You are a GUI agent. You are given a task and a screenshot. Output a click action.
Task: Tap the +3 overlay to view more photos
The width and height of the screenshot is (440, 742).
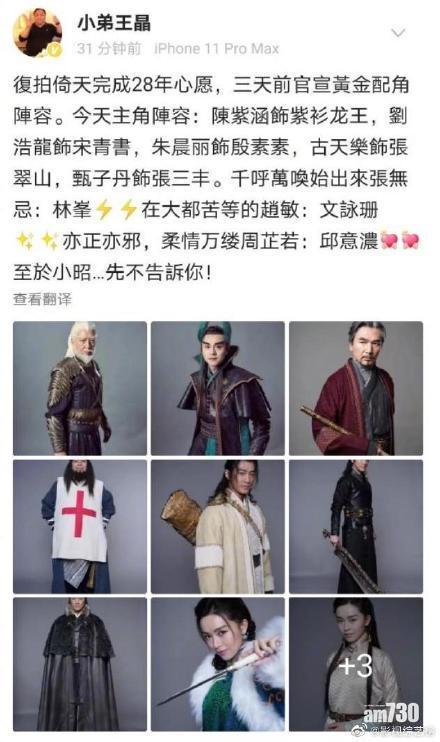tap(356, 664)
